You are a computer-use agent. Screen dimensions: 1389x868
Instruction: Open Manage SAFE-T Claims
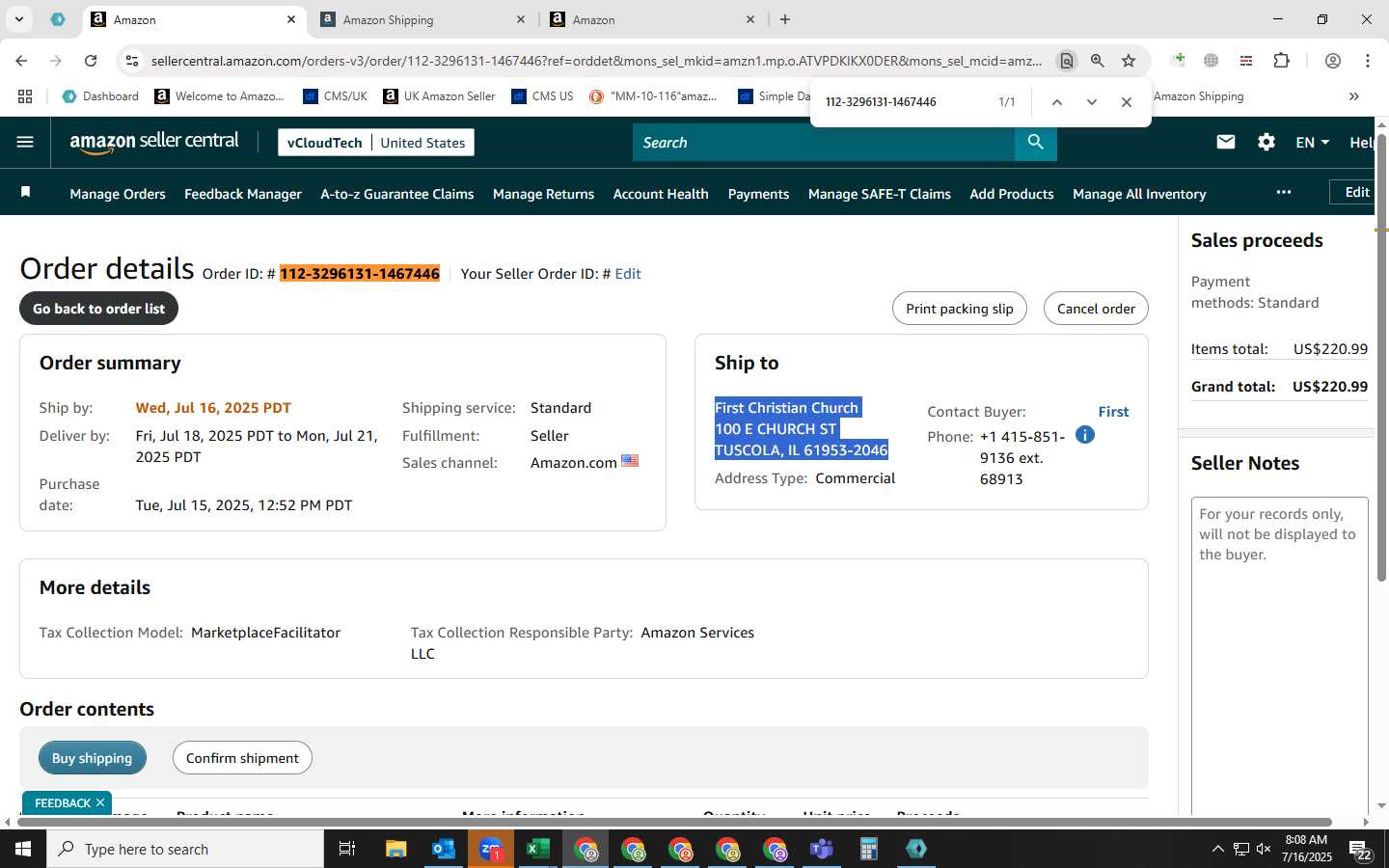(x=880, y=194)
